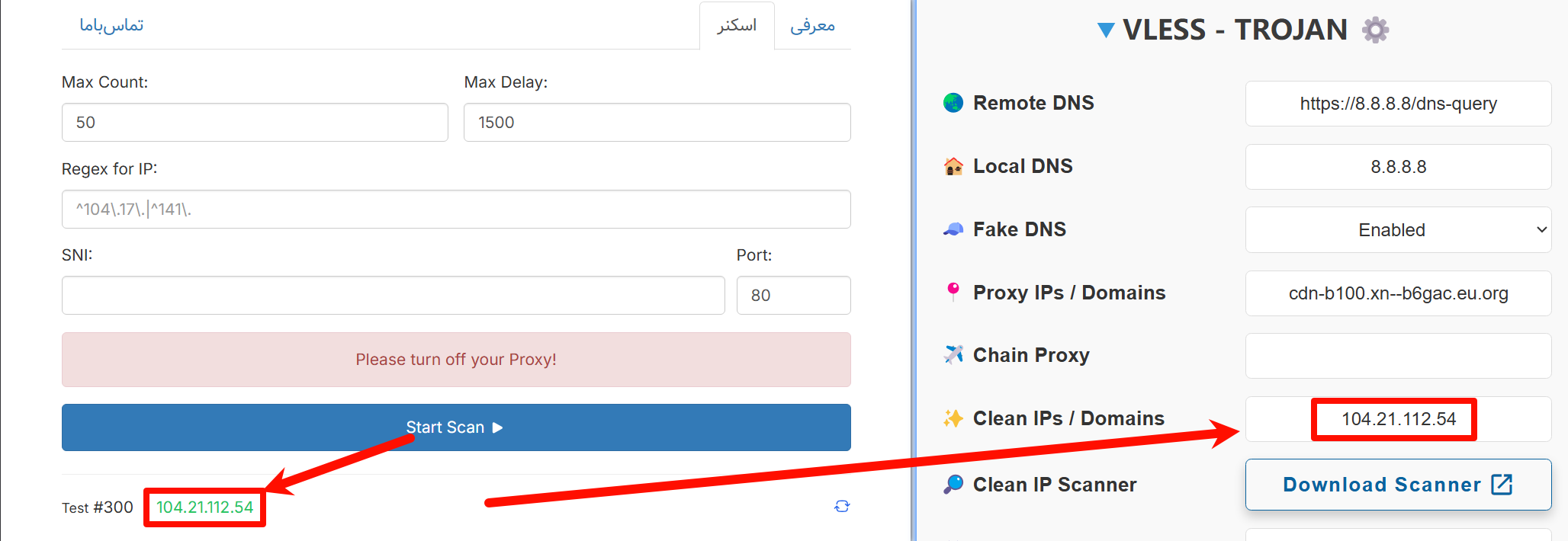Click the empty SNI input field

[x=393, y=296]
